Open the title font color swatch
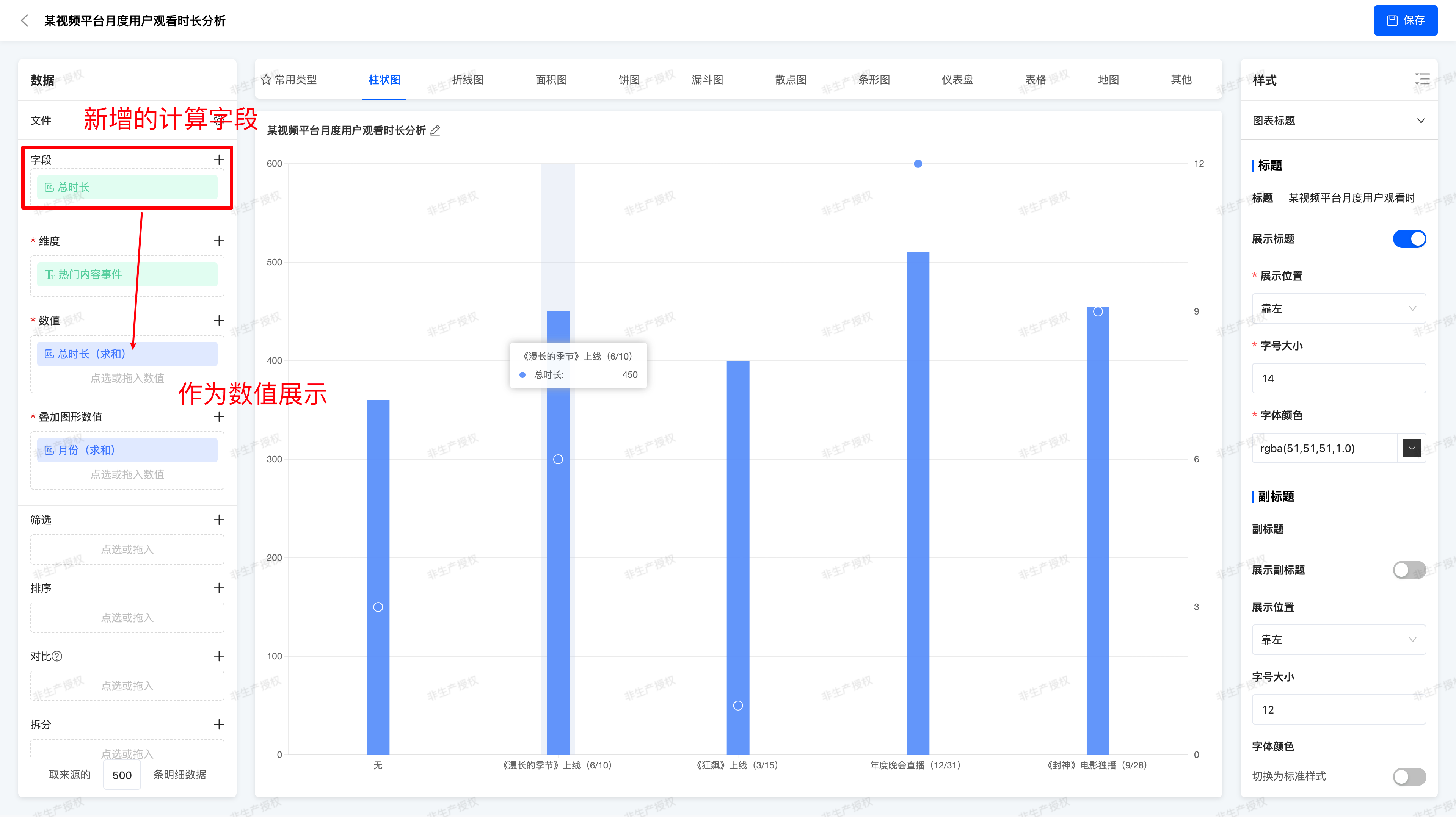Viewport: 1456px width, 817px height. (x=1411, y=449)
